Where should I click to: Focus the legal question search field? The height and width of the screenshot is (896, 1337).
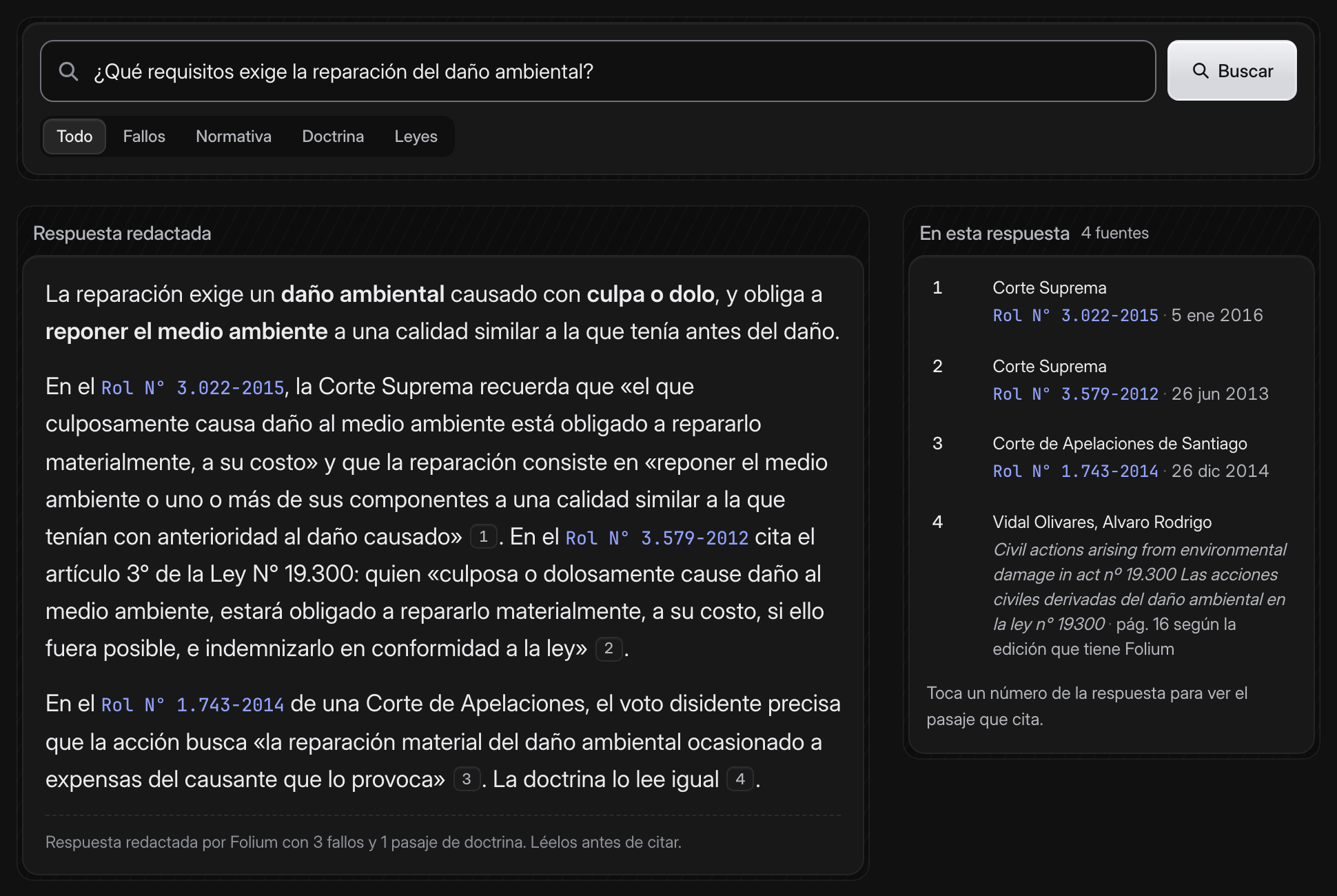[x=598, y=71]
